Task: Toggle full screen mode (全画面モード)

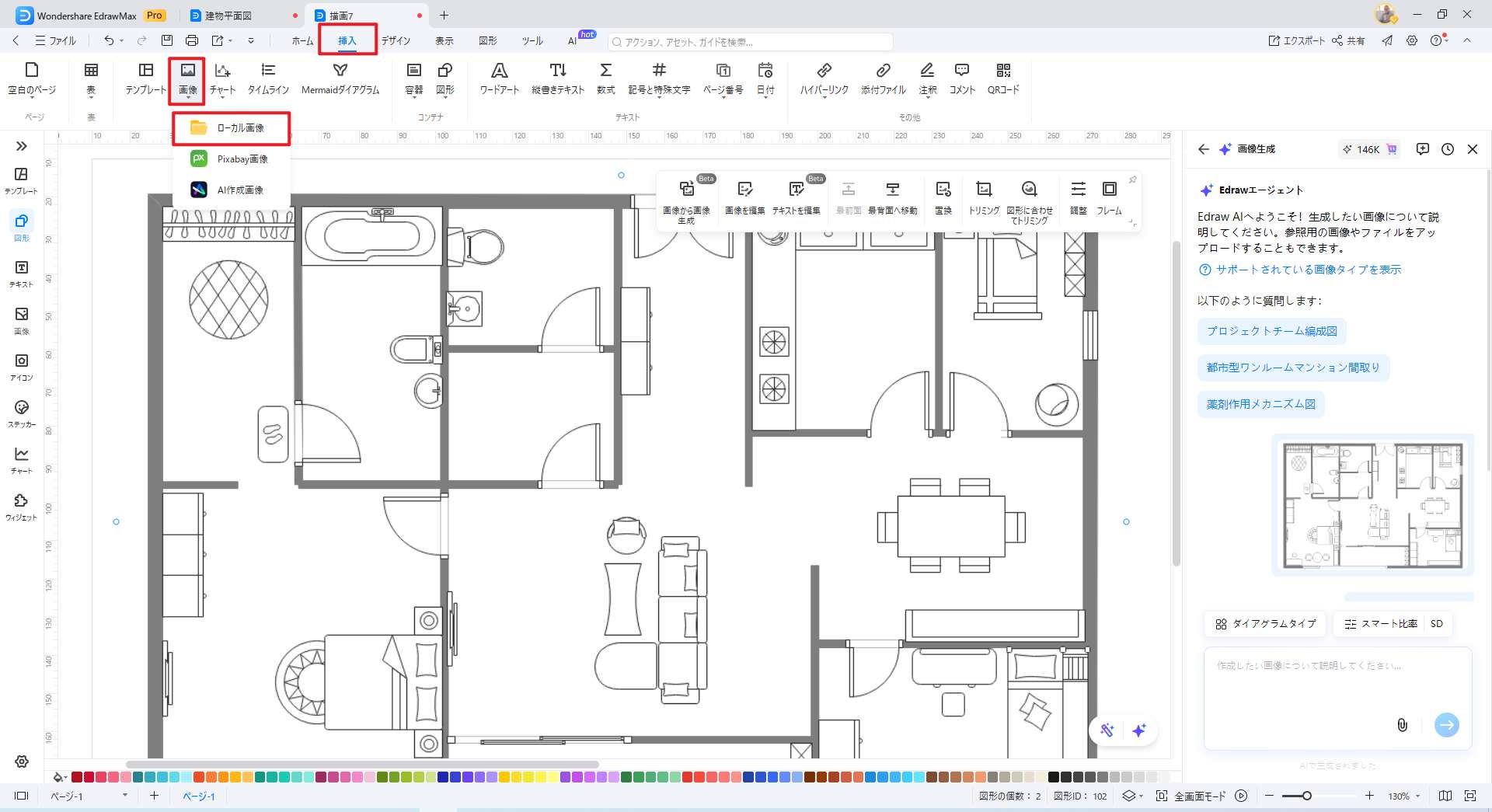Action: (1192, 796)
